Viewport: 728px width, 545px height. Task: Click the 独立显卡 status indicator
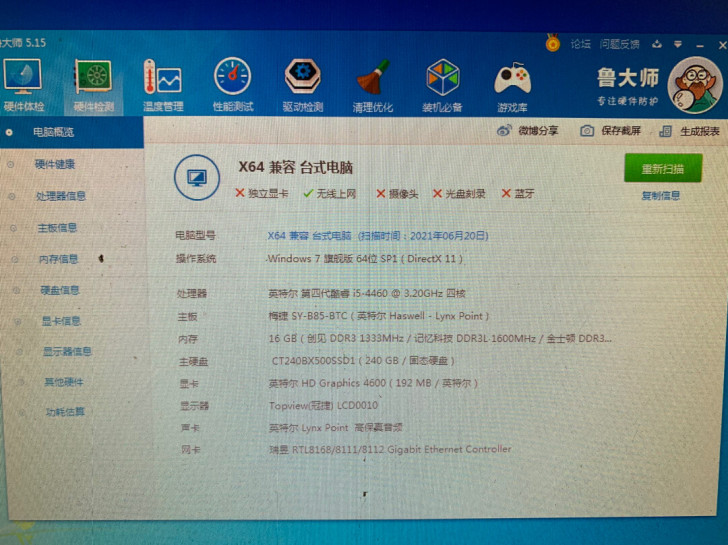261,193
